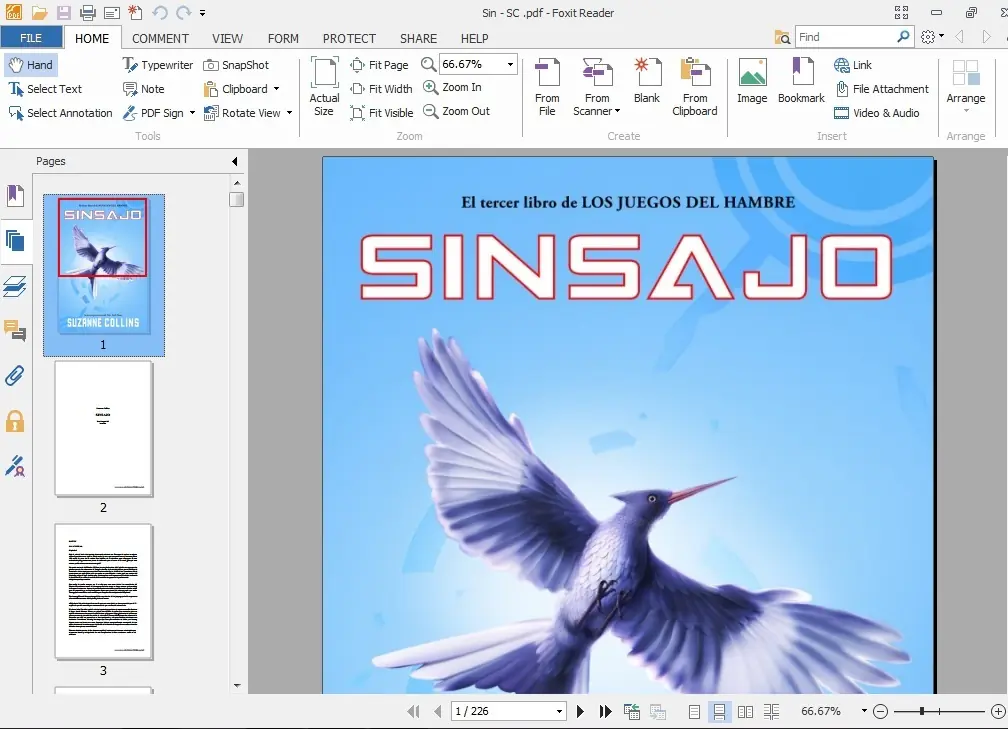Click in the Find search field
Viewport: 1008px width, 729px height.
846,37
